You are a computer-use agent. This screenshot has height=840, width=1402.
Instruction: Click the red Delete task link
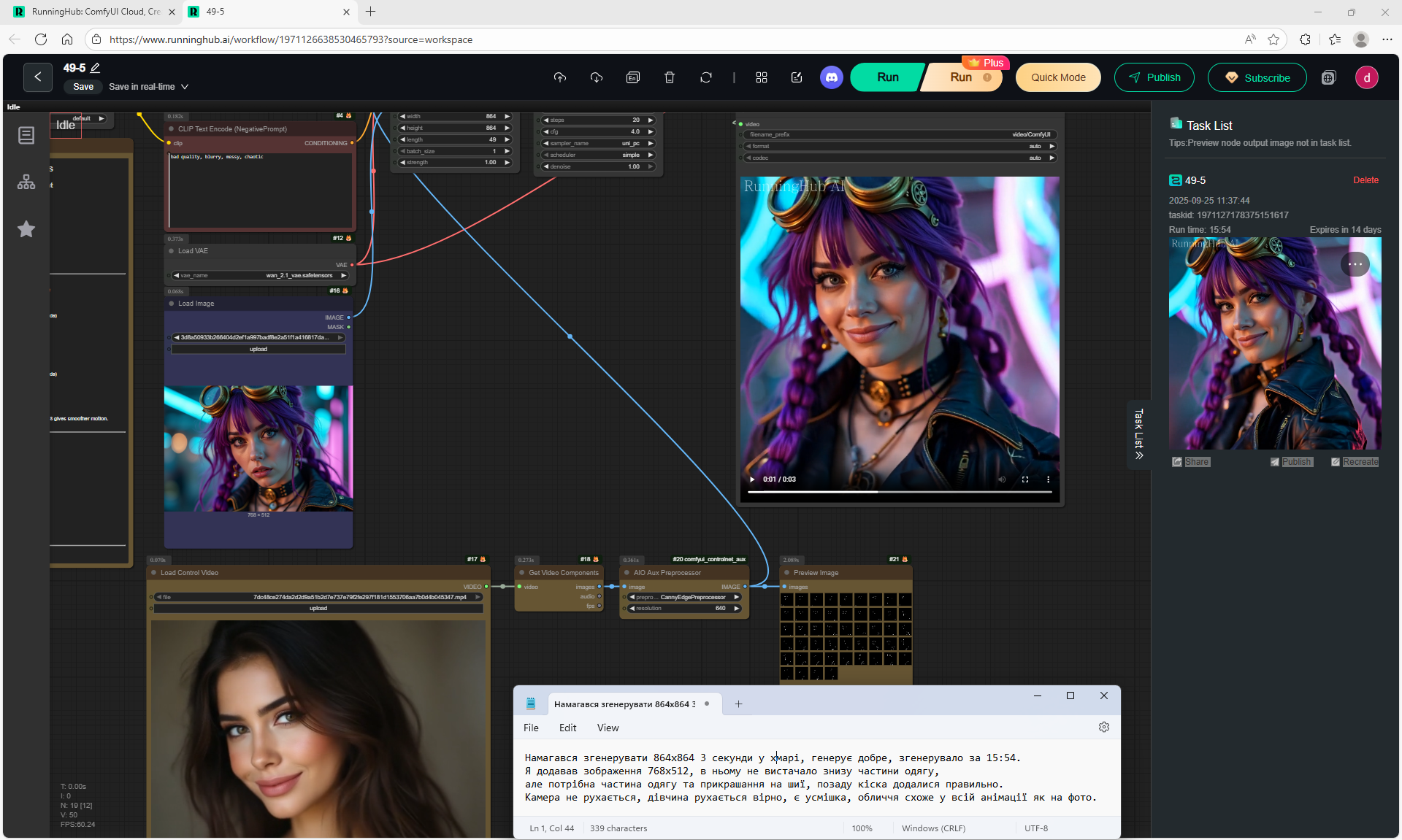coord(1365,180)
